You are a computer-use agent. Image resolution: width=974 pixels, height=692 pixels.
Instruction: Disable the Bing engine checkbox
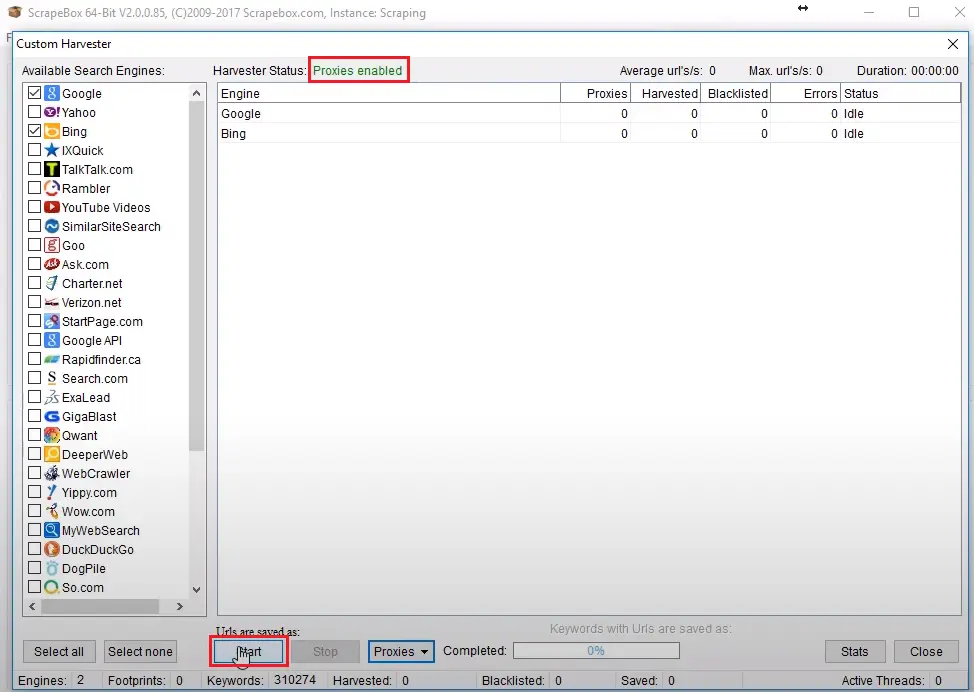pyautogui.click(x=35, y=131)
